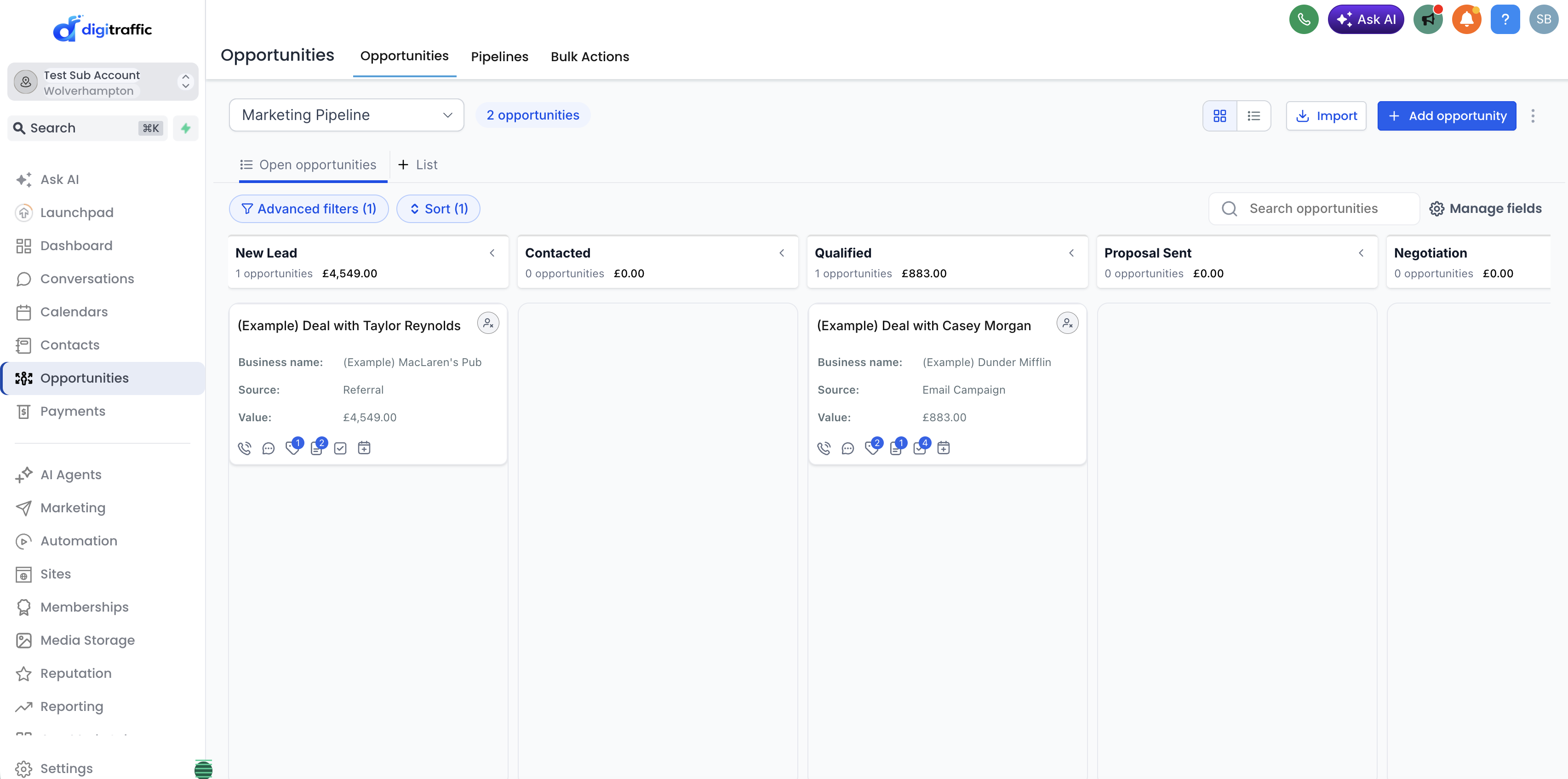Click the Negotiation column header
Screen dimensions: 1568x779
[x=1468, y=262]
